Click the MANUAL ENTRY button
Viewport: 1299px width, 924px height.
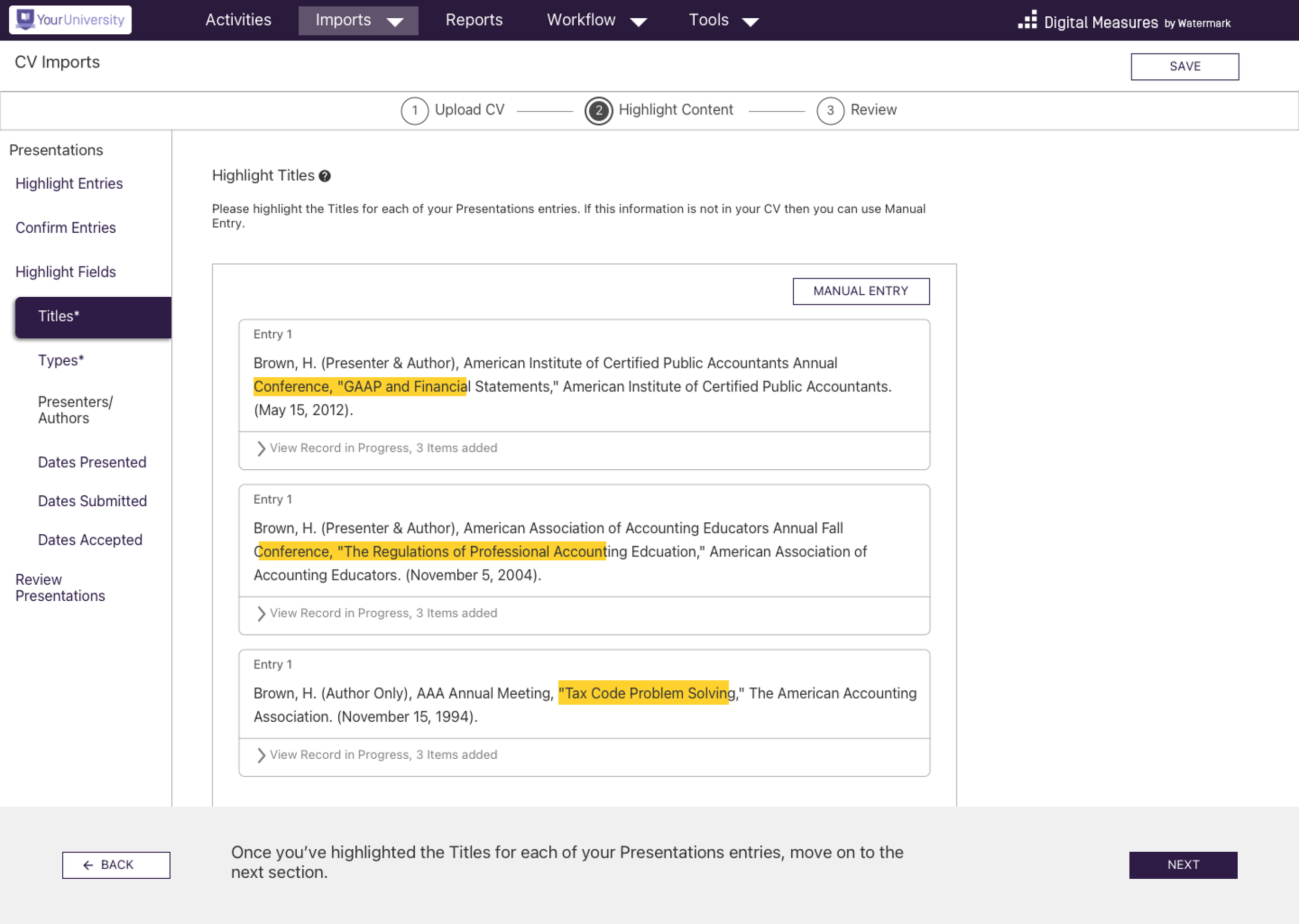pyautogui.click(x=860, y=292)
